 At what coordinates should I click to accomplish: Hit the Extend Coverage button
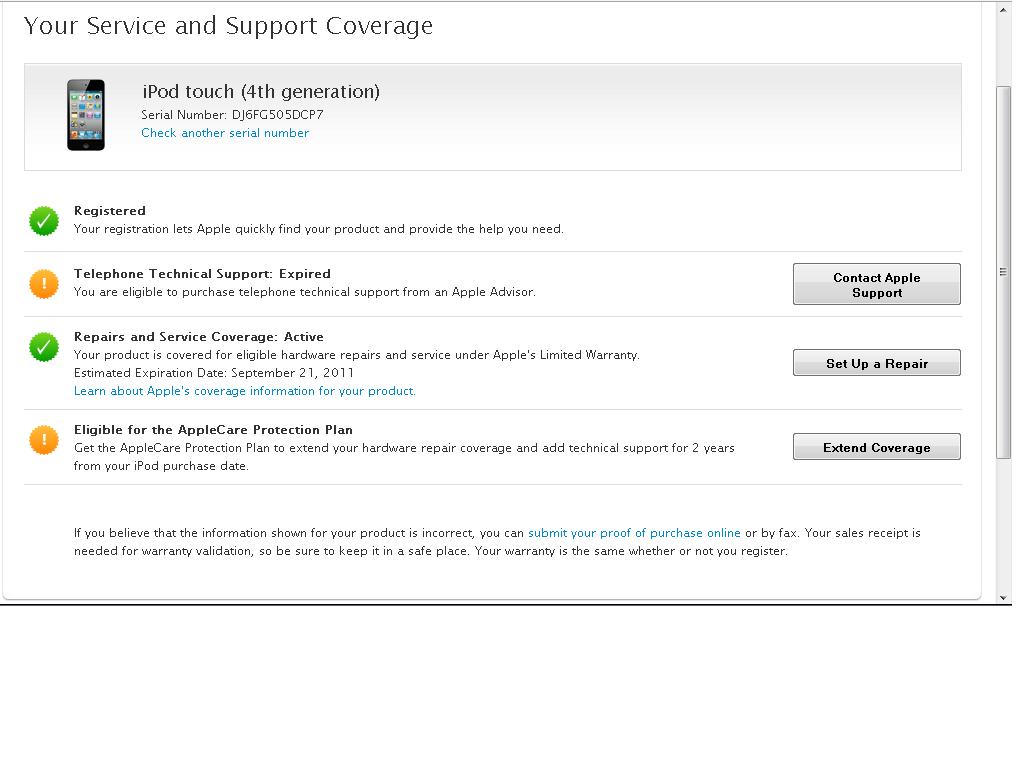point(876,447)
